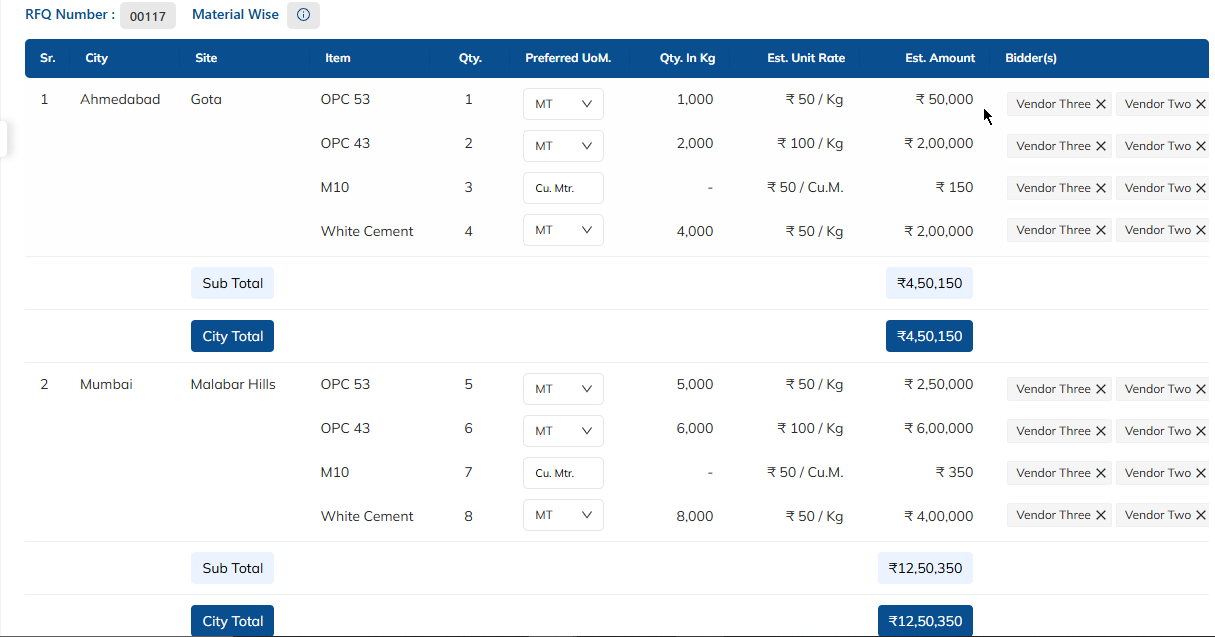Image resolution: width=1215 pixels, height=637 pixels.
Task: Click the Ahmedabad Sub Total label
Action: tap(232, 283)
